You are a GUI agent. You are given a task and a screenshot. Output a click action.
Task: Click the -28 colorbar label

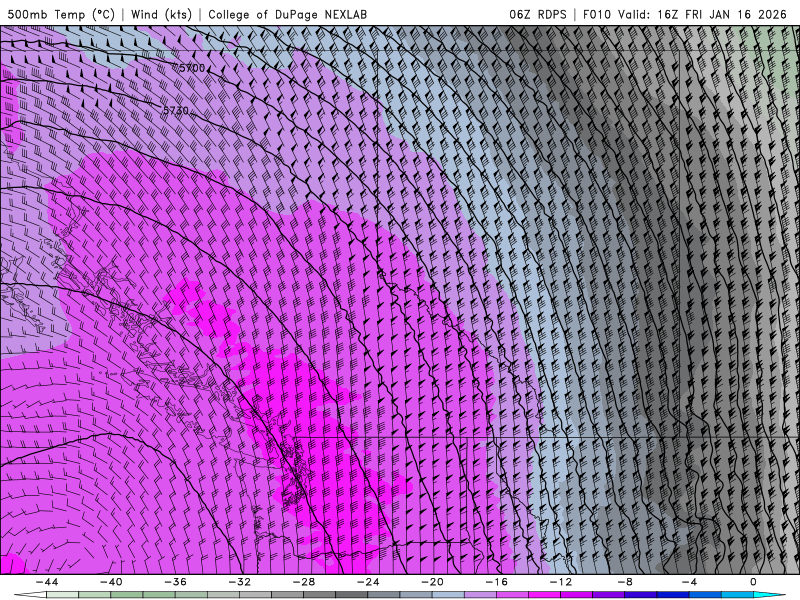pos(304,582)
